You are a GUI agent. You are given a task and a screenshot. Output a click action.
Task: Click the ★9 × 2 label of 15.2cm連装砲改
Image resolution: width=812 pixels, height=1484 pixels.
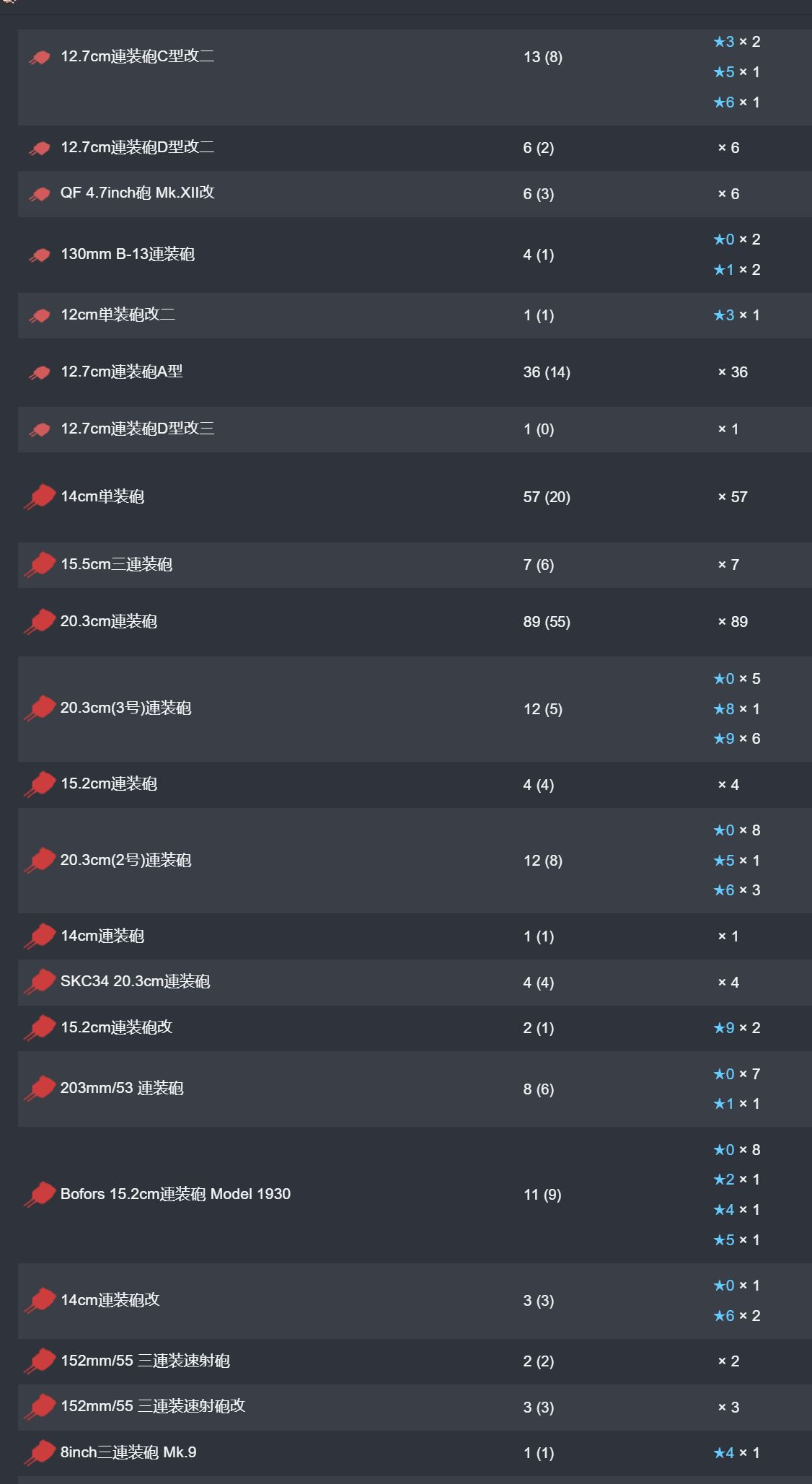tap(736, 1028)
